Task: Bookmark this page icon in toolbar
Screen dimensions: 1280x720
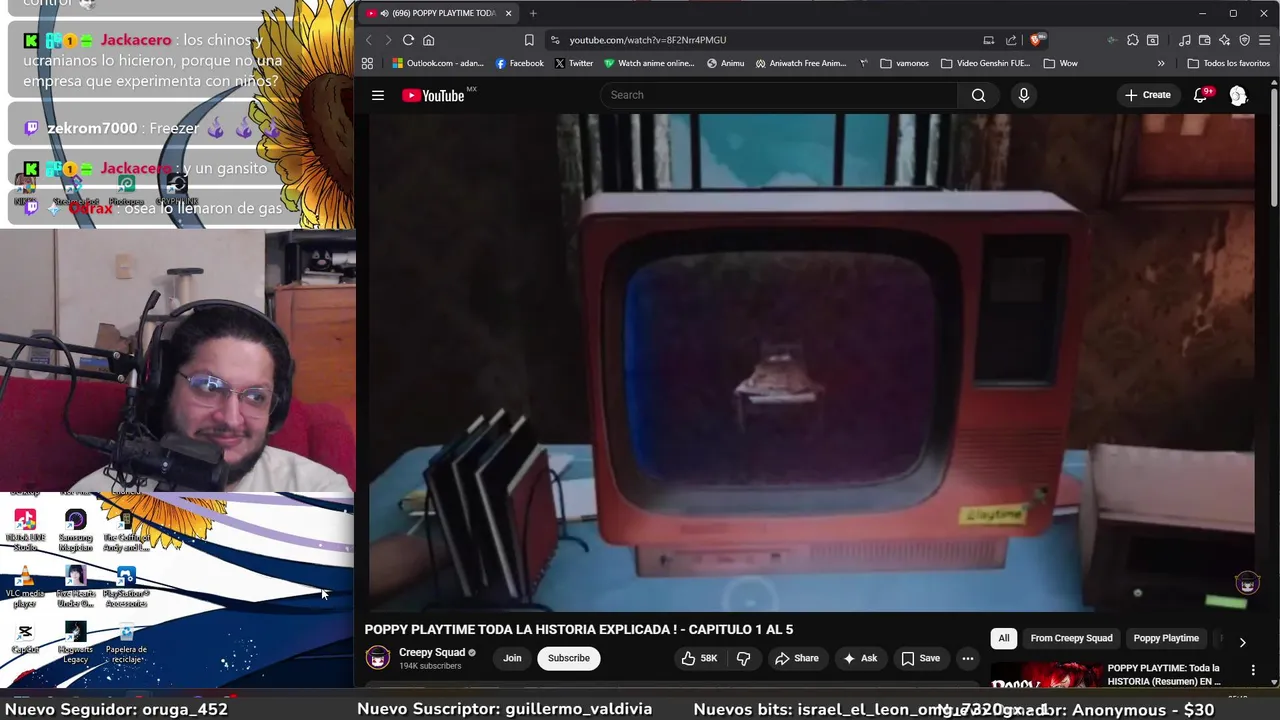Action: 529,40
